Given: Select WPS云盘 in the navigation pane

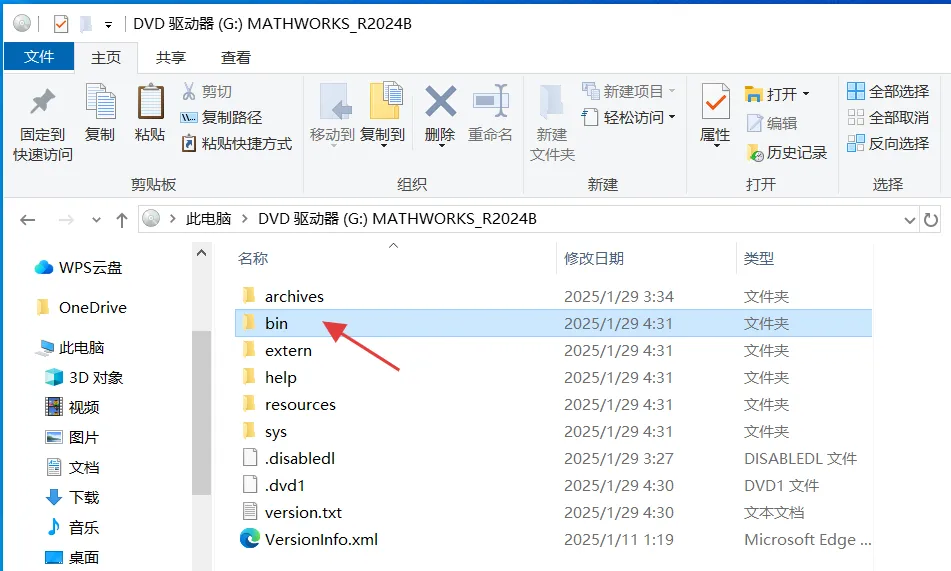Looking at the screenshot, I should click(79, 268).
